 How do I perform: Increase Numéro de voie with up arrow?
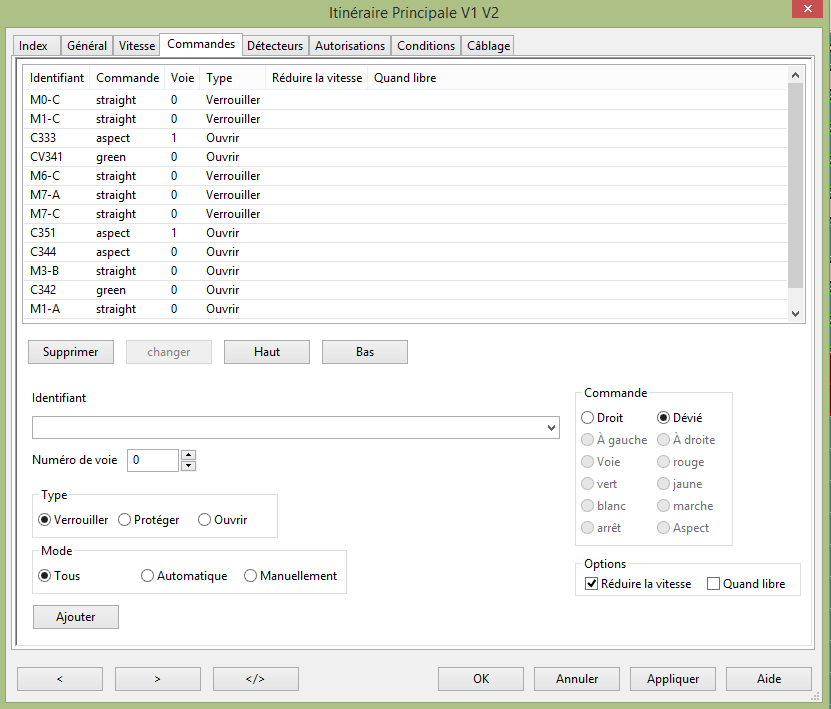(189, 455)
